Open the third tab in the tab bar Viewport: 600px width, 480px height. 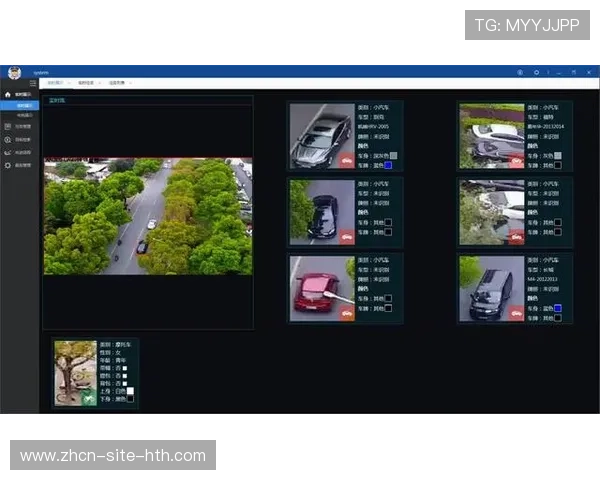tap(116, 83)
